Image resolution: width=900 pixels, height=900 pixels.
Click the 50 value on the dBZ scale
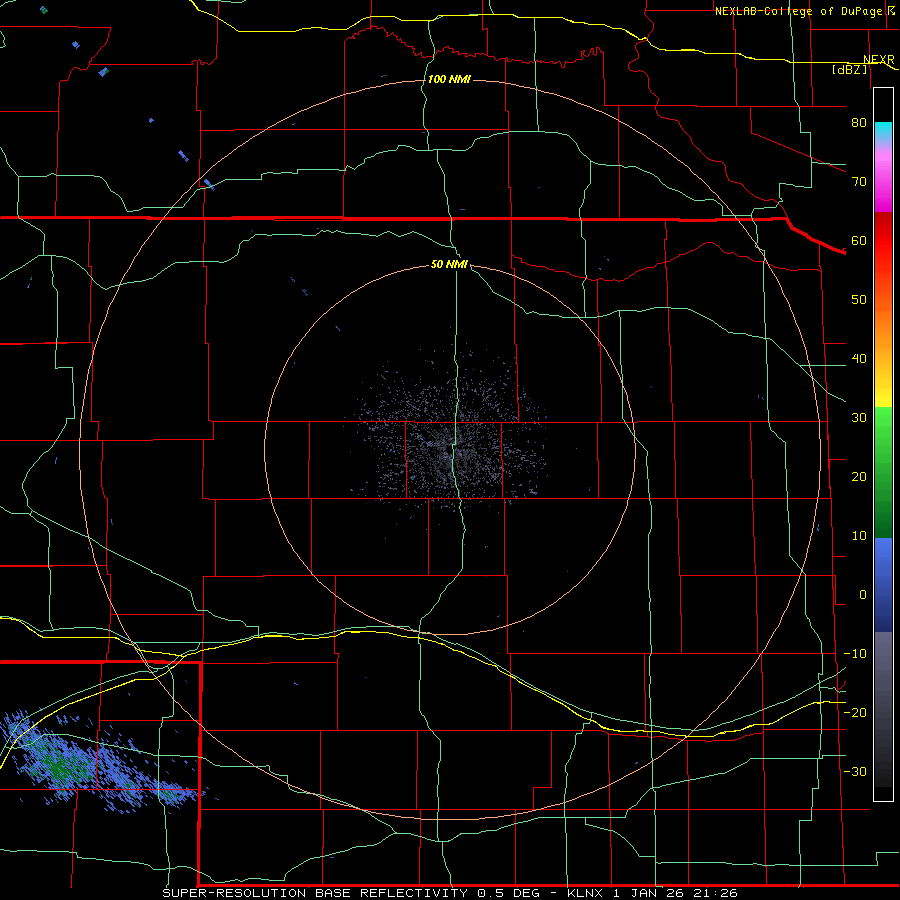(859, 300)
